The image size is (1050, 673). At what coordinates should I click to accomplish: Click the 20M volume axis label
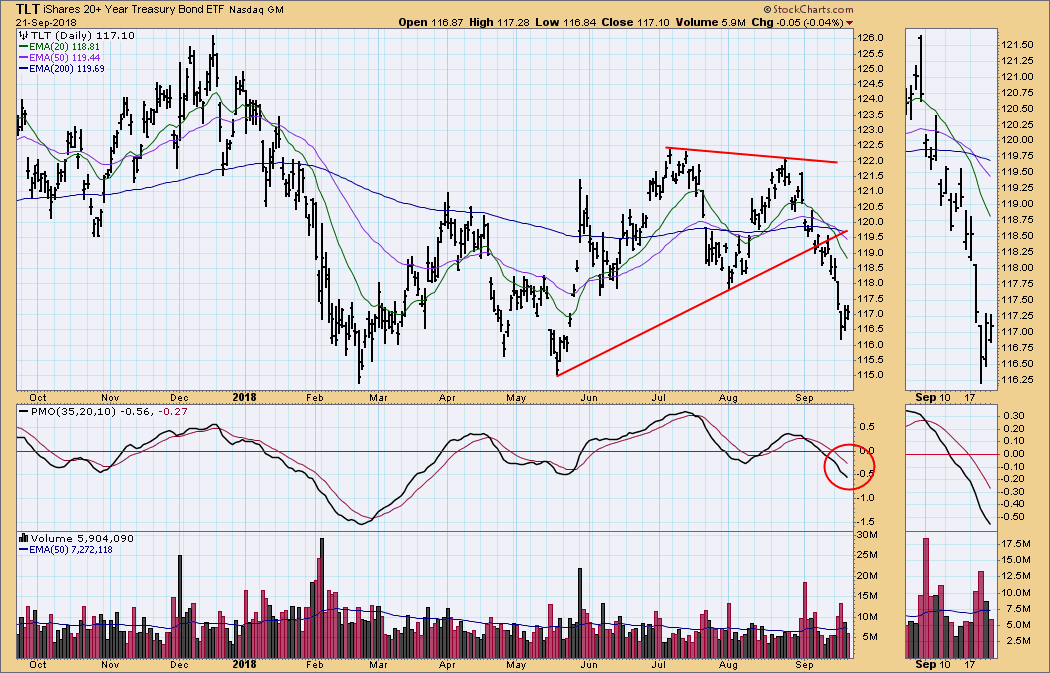point(868,576)
